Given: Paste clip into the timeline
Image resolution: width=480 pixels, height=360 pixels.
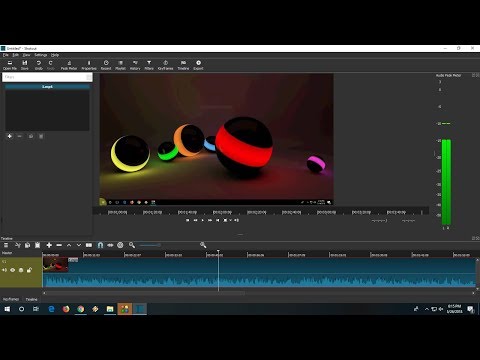Looking at the screenshot, I should point(38,245).
